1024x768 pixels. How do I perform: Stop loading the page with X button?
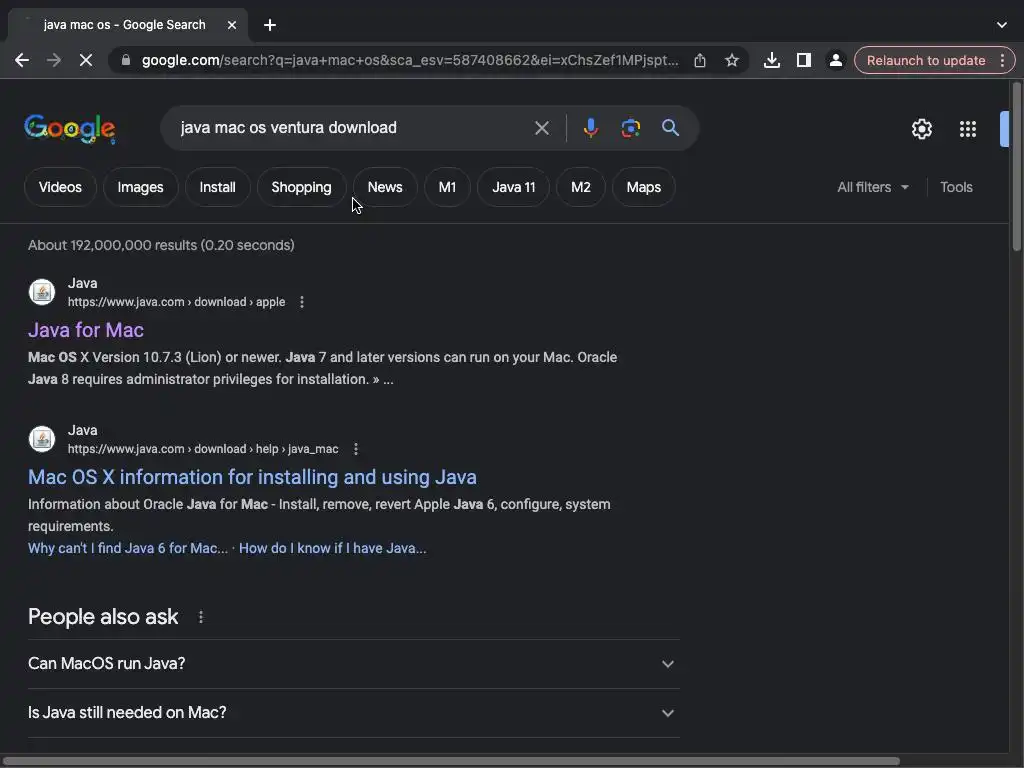[86, 61]
